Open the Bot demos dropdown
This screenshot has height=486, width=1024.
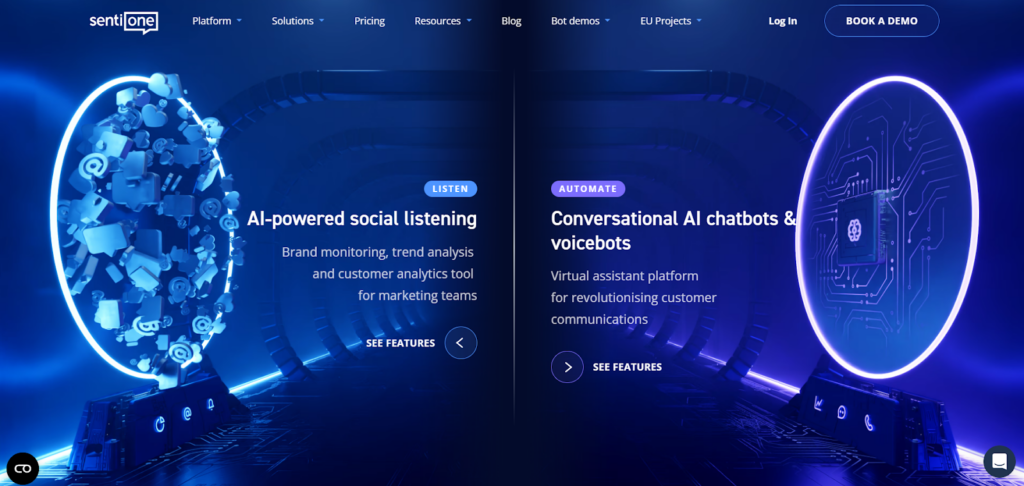(581, 21)
